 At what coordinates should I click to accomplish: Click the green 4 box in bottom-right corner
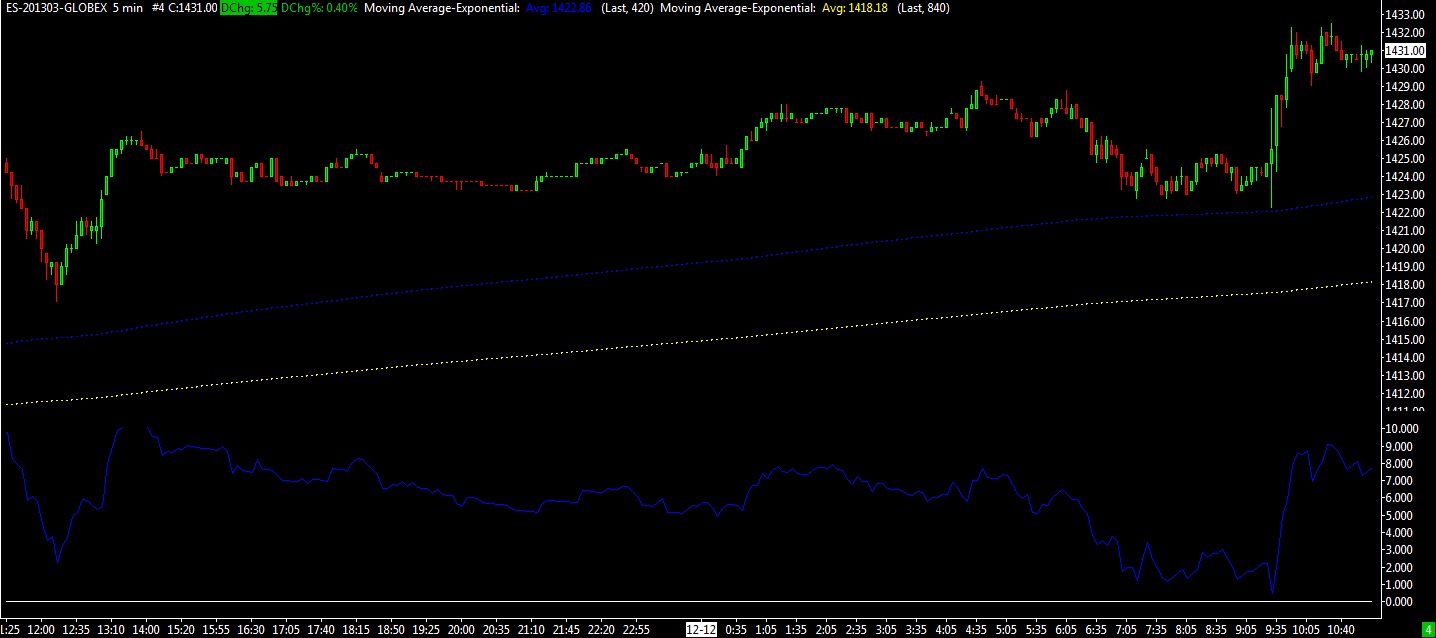tap(1427, 630)
